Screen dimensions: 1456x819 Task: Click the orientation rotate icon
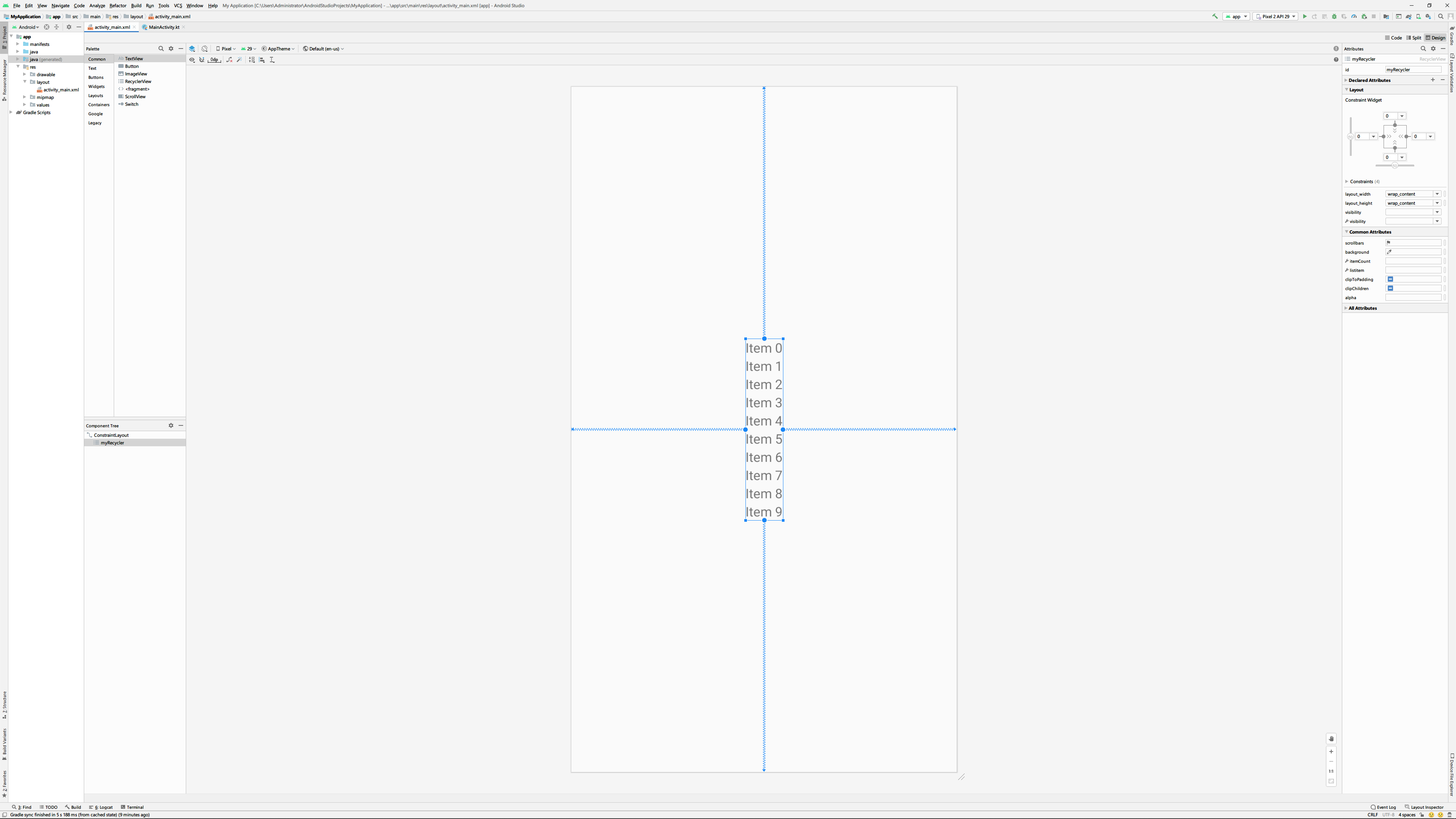[x=205, y=49]
